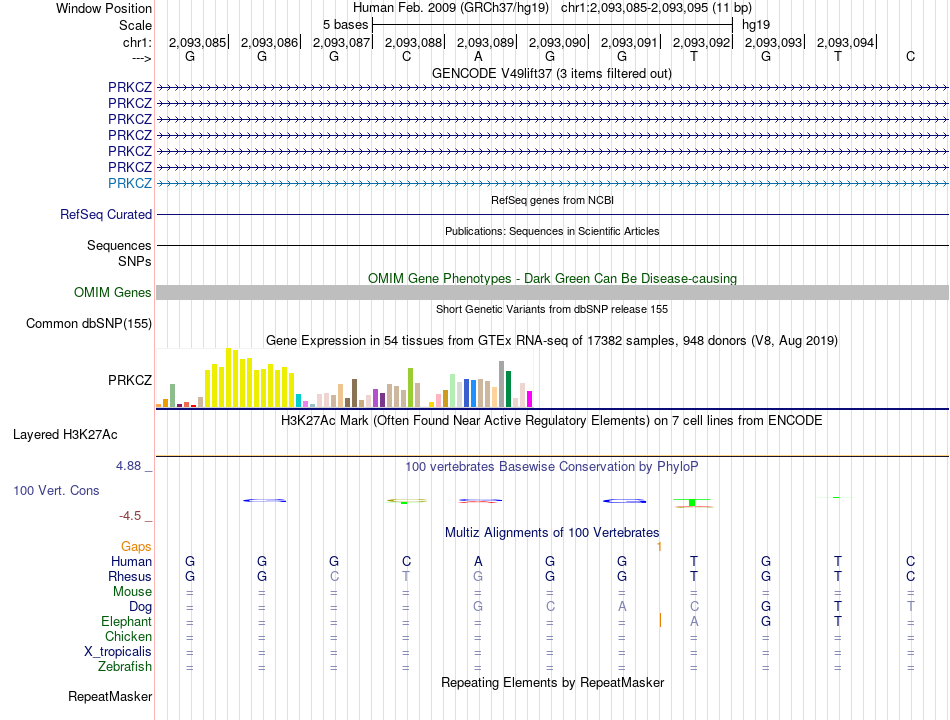Click the tallest yellow GTEx expression bar

tap(229, 378)
